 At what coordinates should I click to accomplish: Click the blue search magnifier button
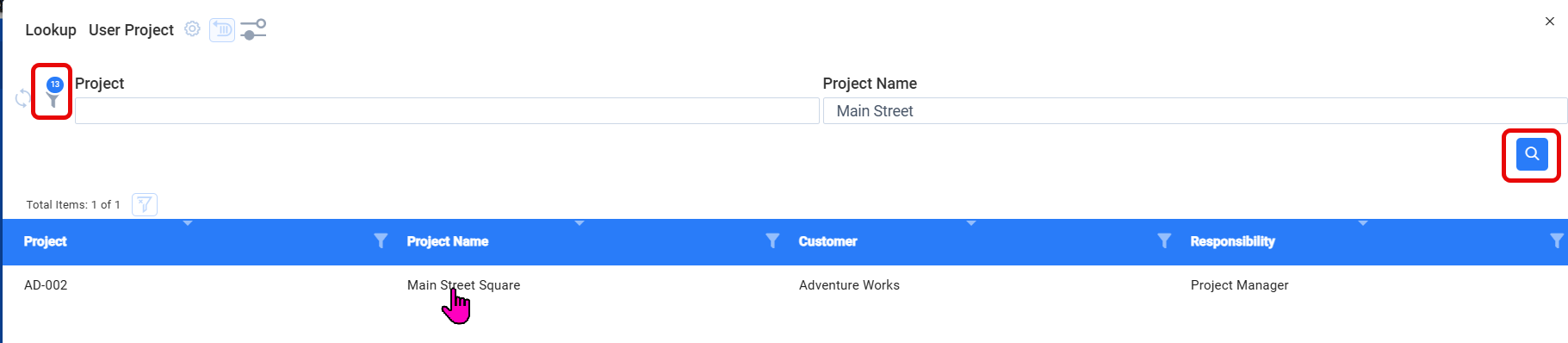tap(1532, 154)
